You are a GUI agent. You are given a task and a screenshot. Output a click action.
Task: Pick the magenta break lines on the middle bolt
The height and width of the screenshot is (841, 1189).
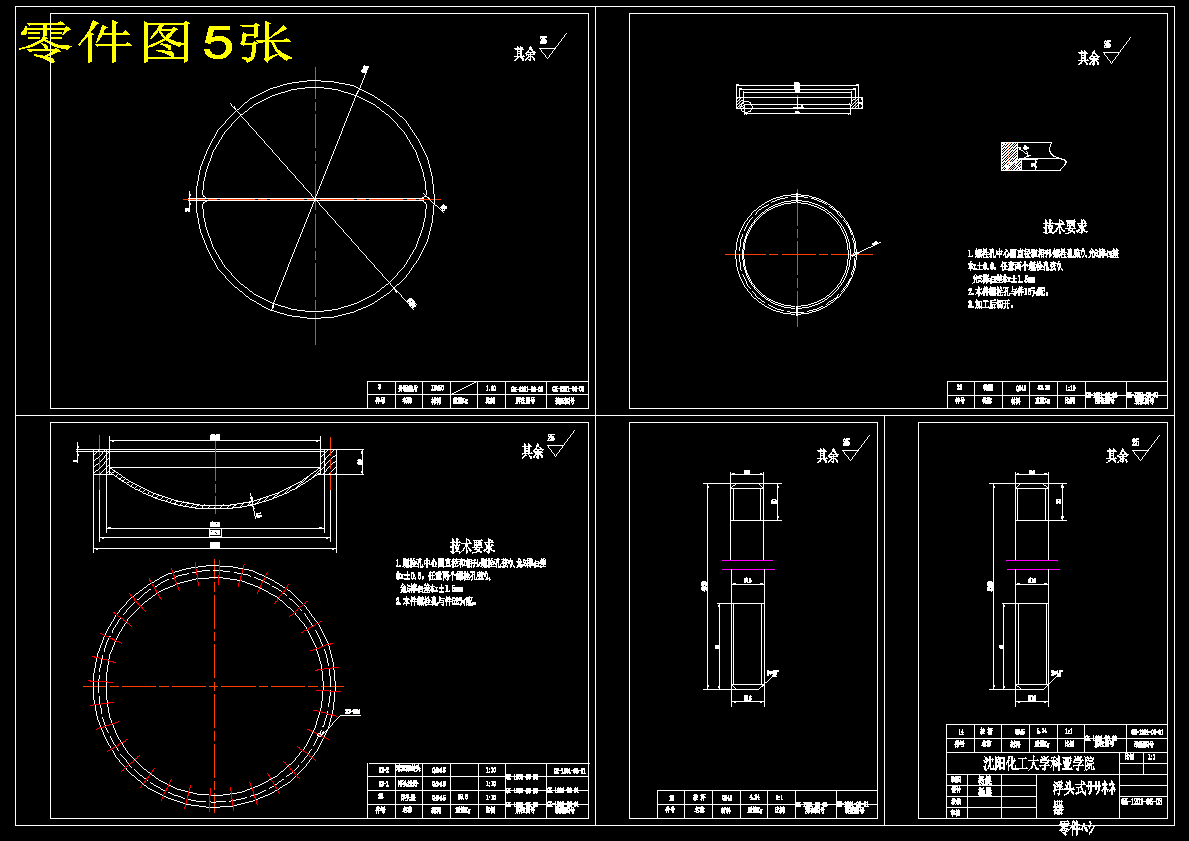click(x=747, y=564)
